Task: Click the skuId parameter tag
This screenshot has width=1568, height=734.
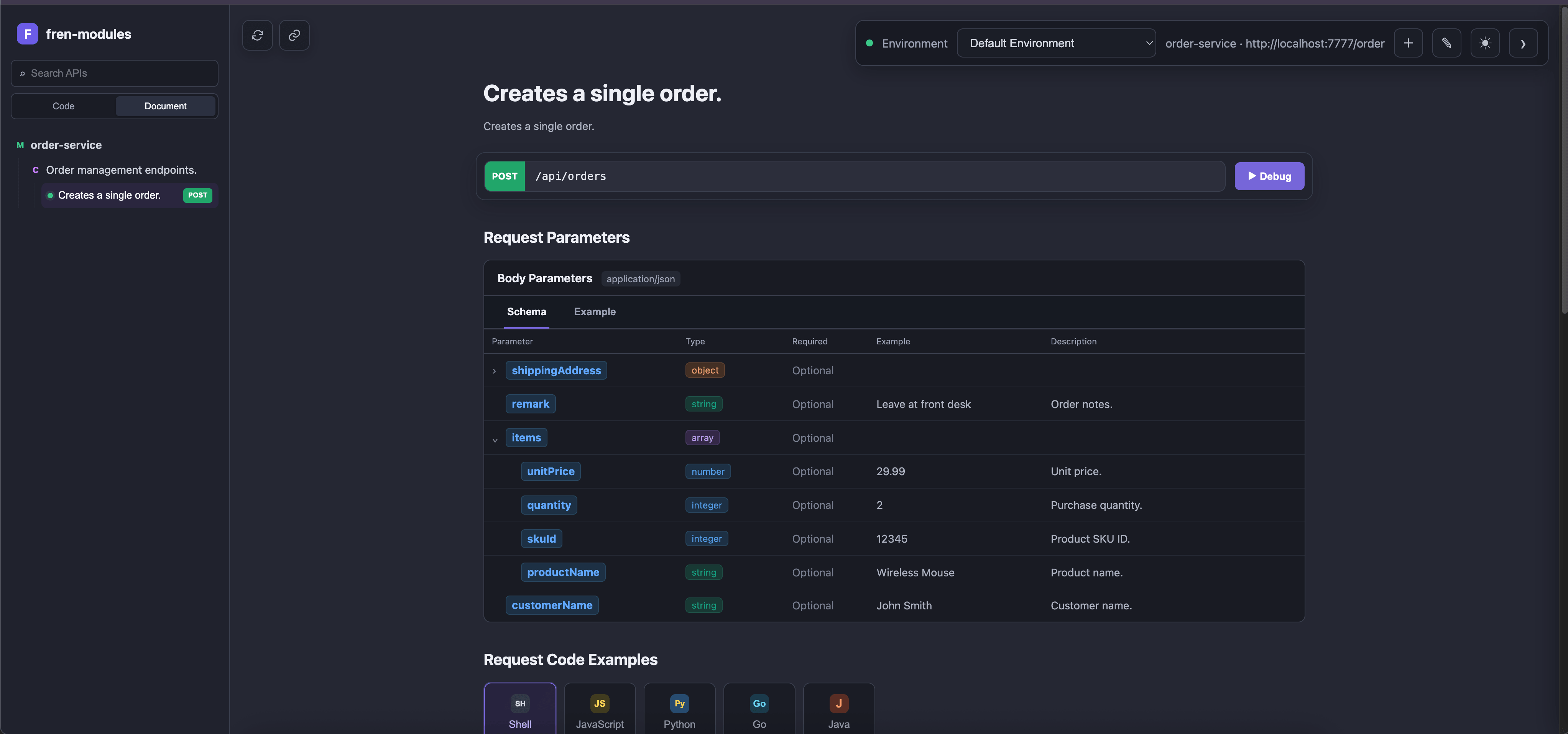Action: [x=542, y=538]
